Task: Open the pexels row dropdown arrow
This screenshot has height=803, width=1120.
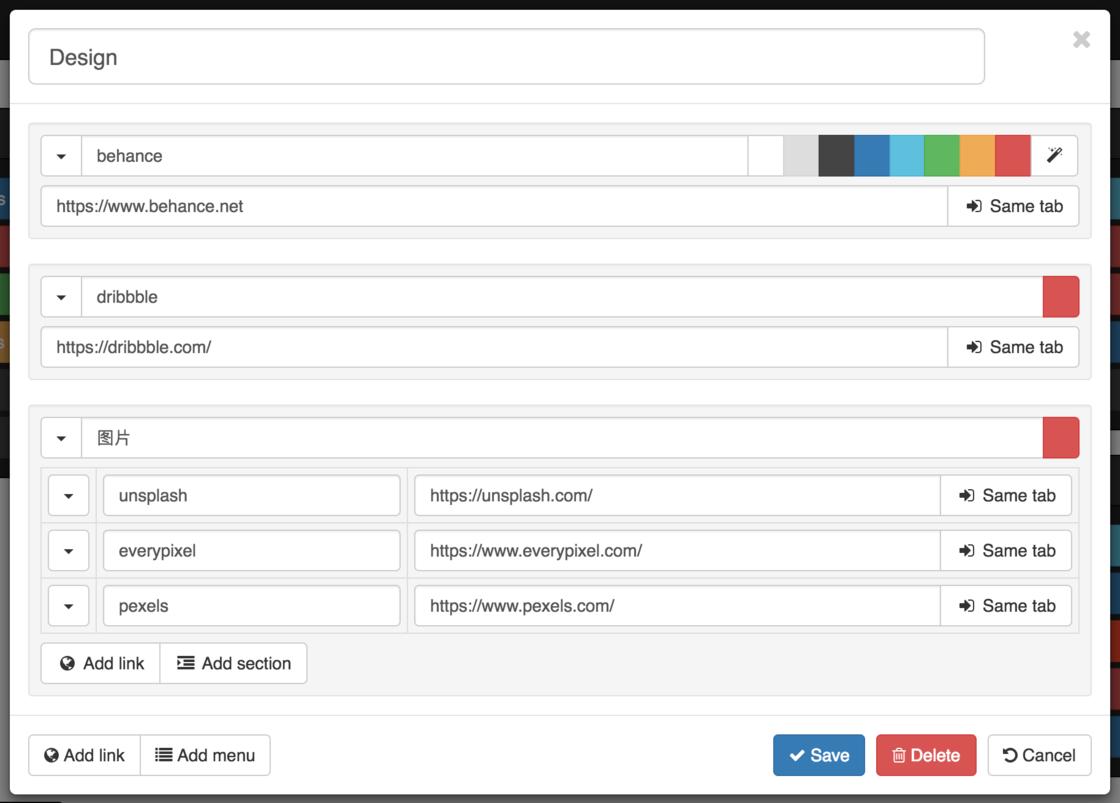Action: [69, 606]
